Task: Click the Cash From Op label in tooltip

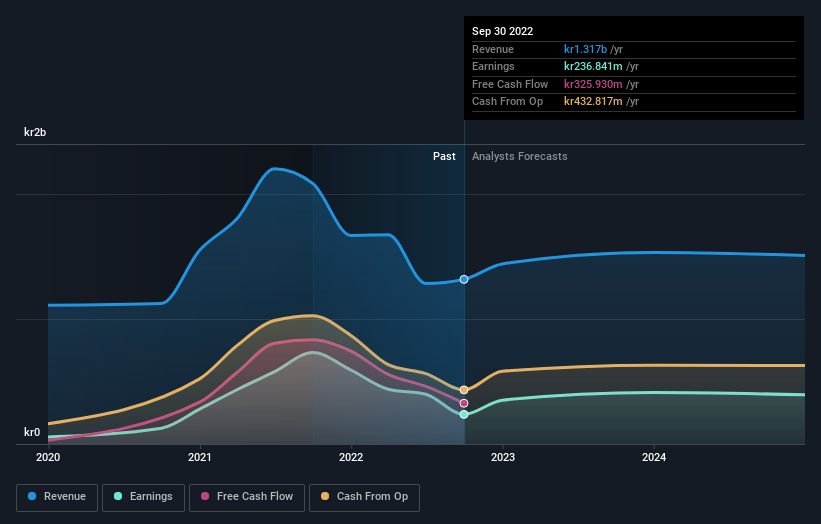Action: [507, 102]
